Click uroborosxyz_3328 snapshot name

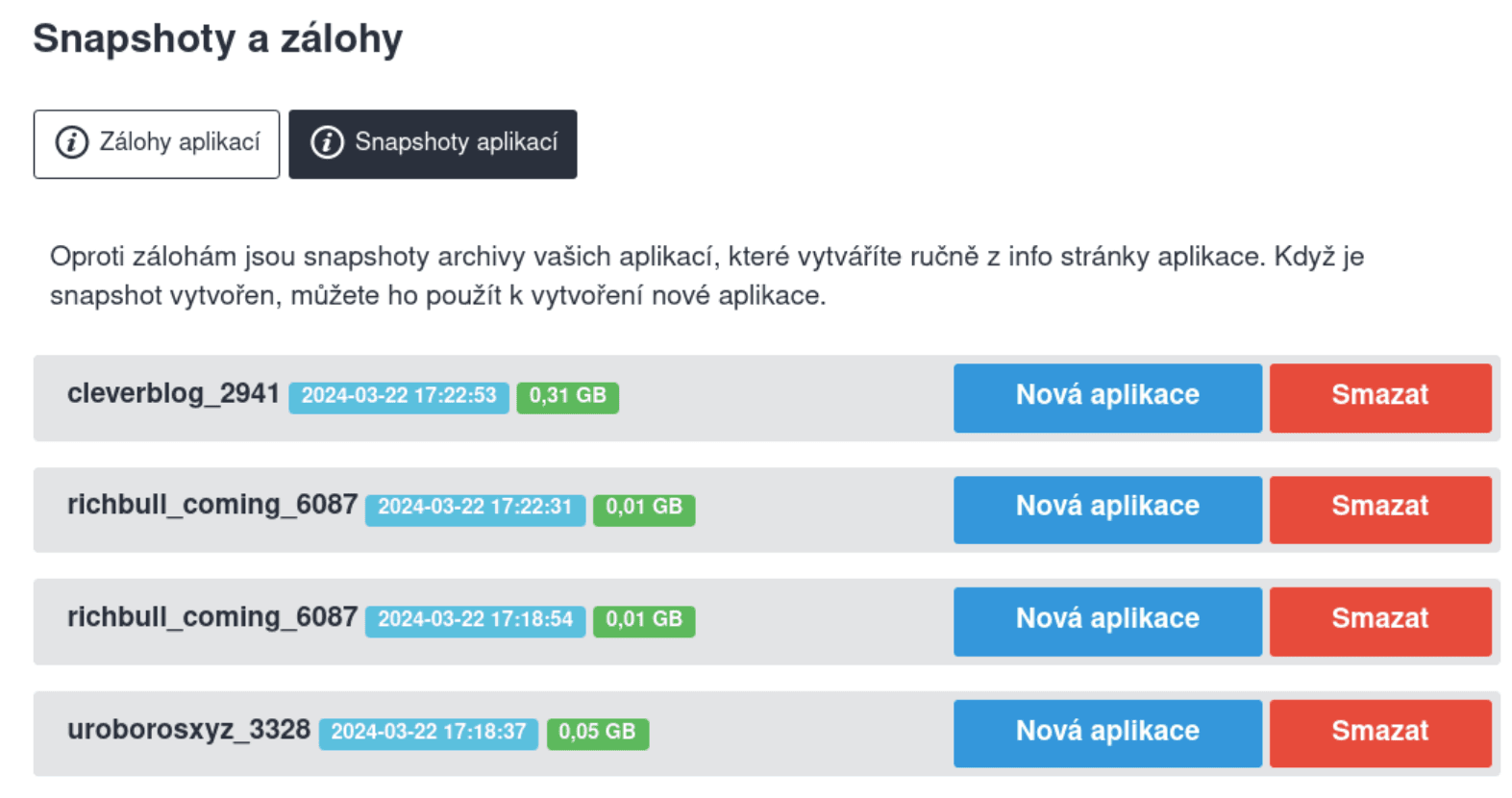(188, 730)
